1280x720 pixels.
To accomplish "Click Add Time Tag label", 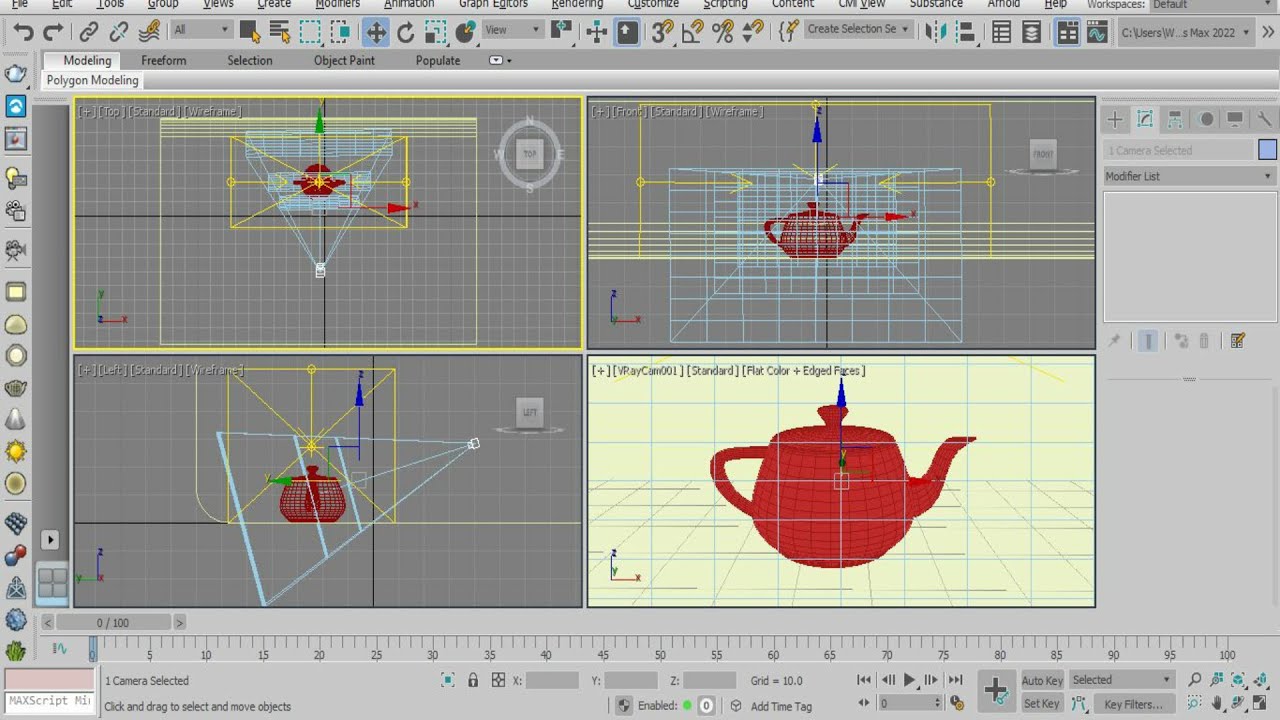I will tap(781, 706).
